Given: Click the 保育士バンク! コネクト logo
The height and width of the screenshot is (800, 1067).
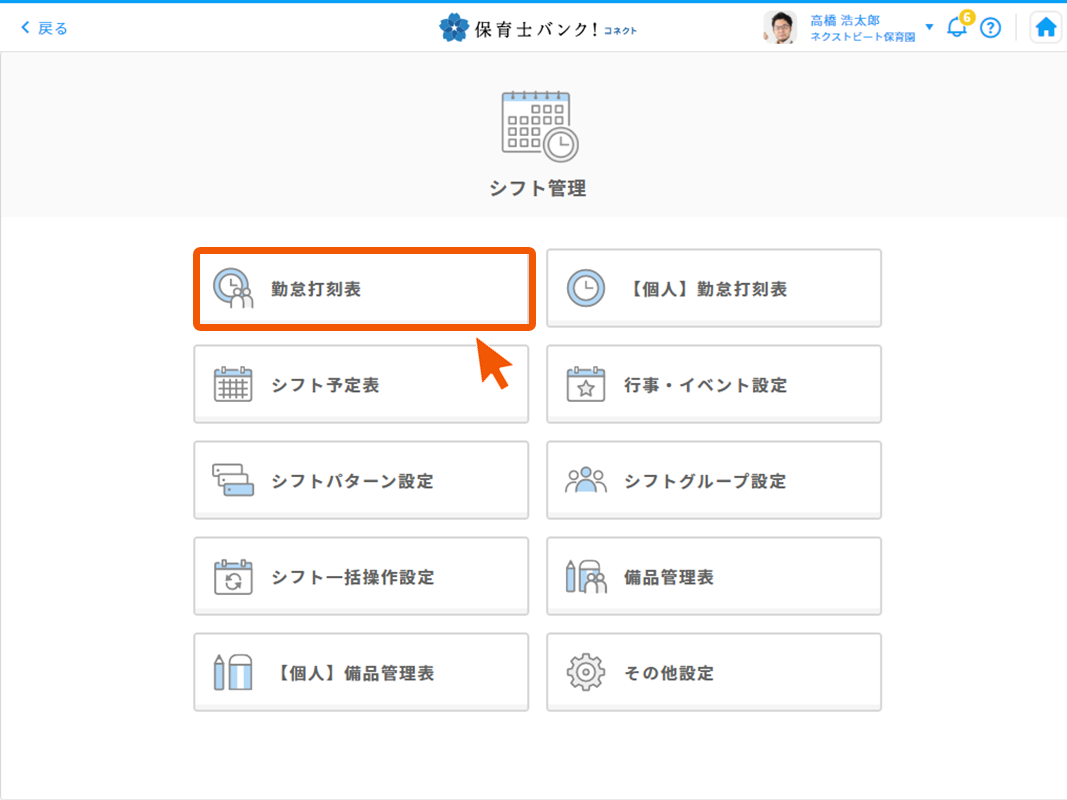Looking at the screenshot, I should pos(538,28).
